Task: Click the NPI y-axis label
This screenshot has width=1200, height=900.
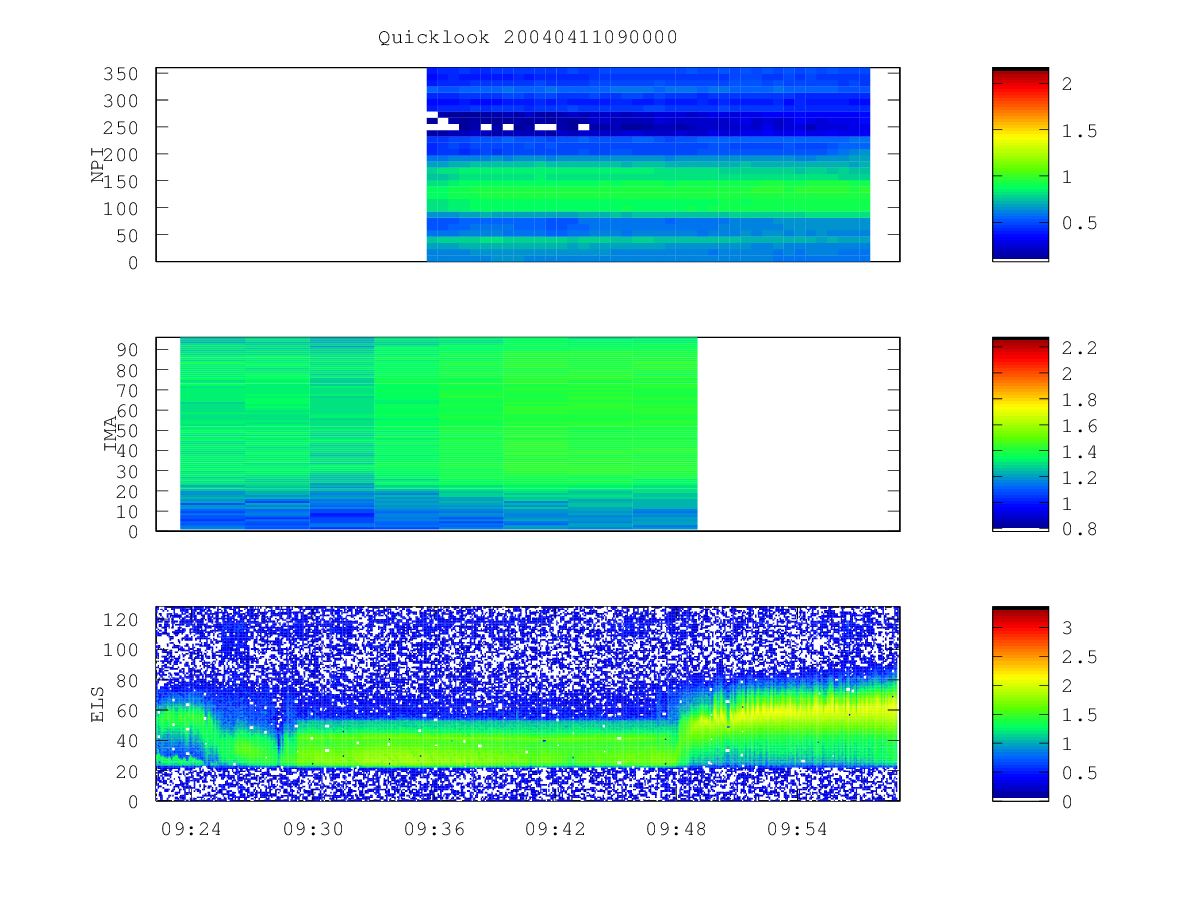Action: pyautogui.click(x=98, y=165)
